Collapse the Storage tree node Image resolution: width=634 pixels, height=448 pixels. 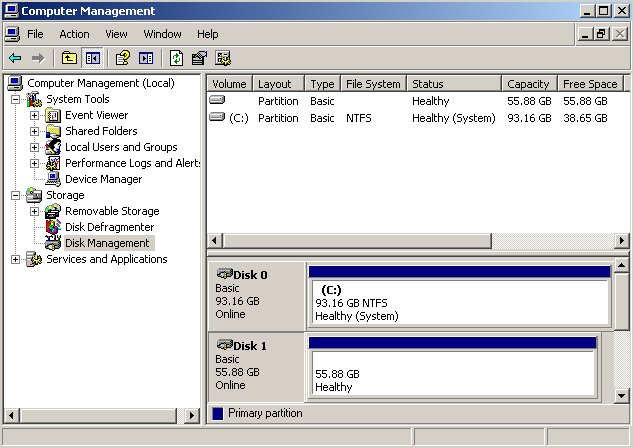coord(16,195)
